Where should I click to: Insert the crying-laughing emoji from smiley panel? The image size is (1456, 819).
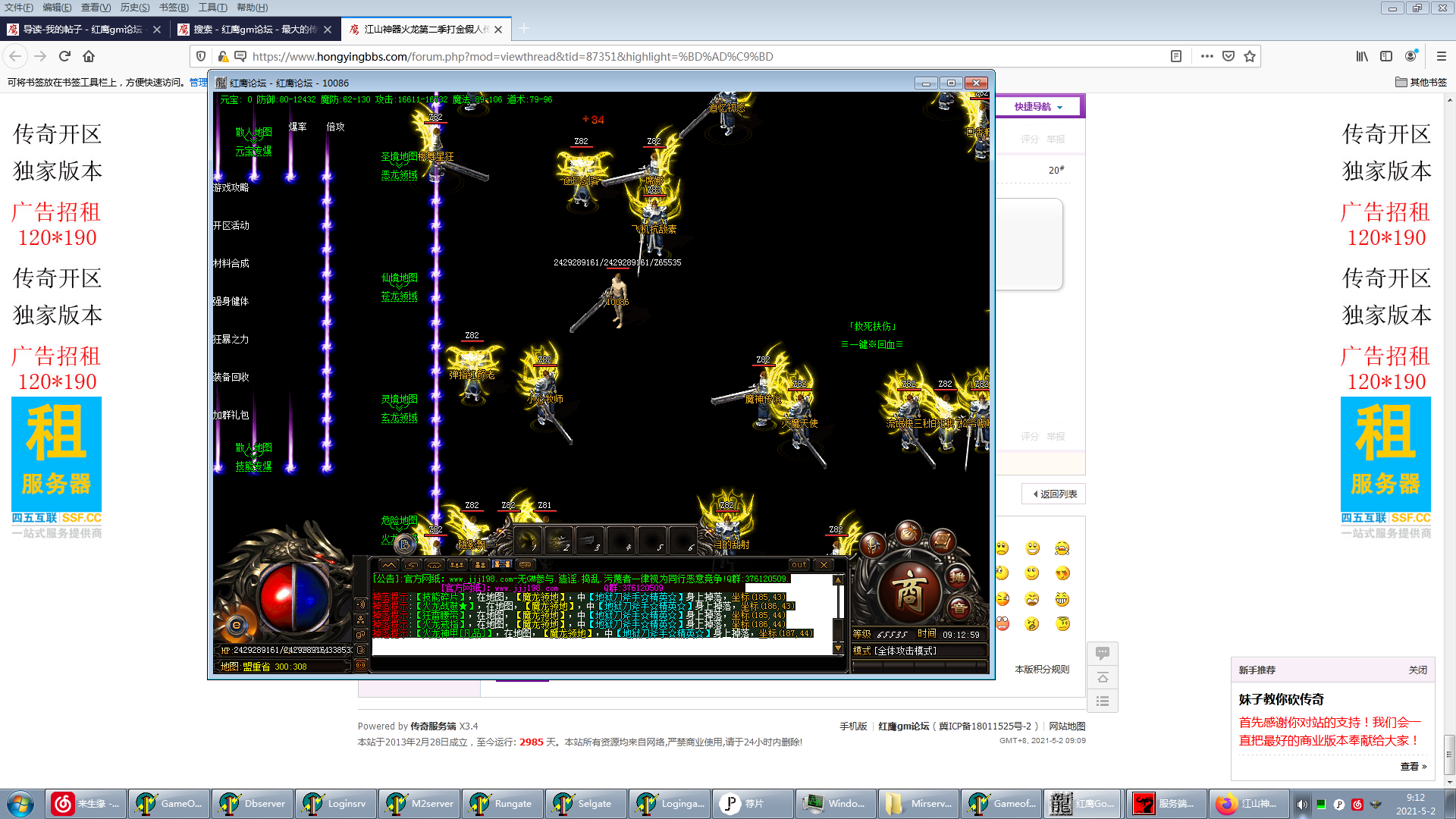[1062, 548]
